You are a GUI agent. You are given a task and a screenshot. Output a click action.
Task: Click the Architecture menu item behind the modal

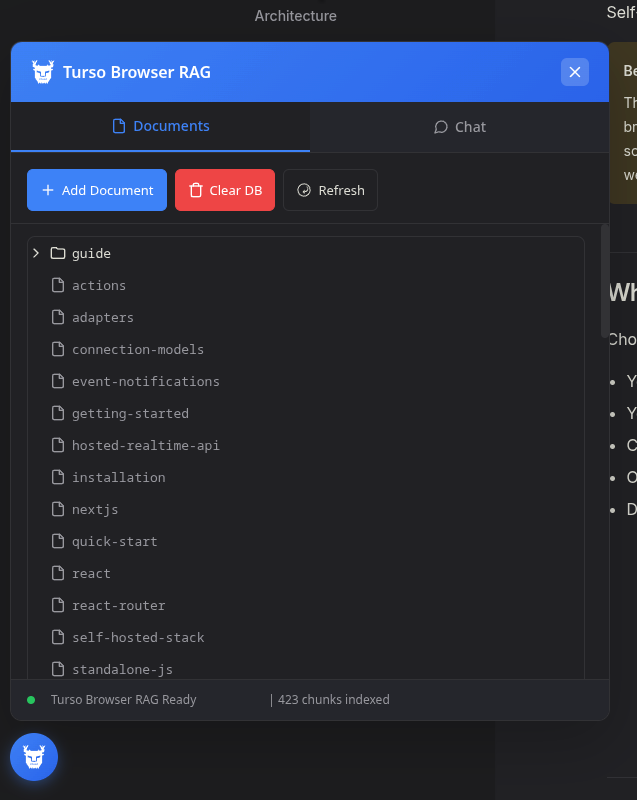point(295,15)
